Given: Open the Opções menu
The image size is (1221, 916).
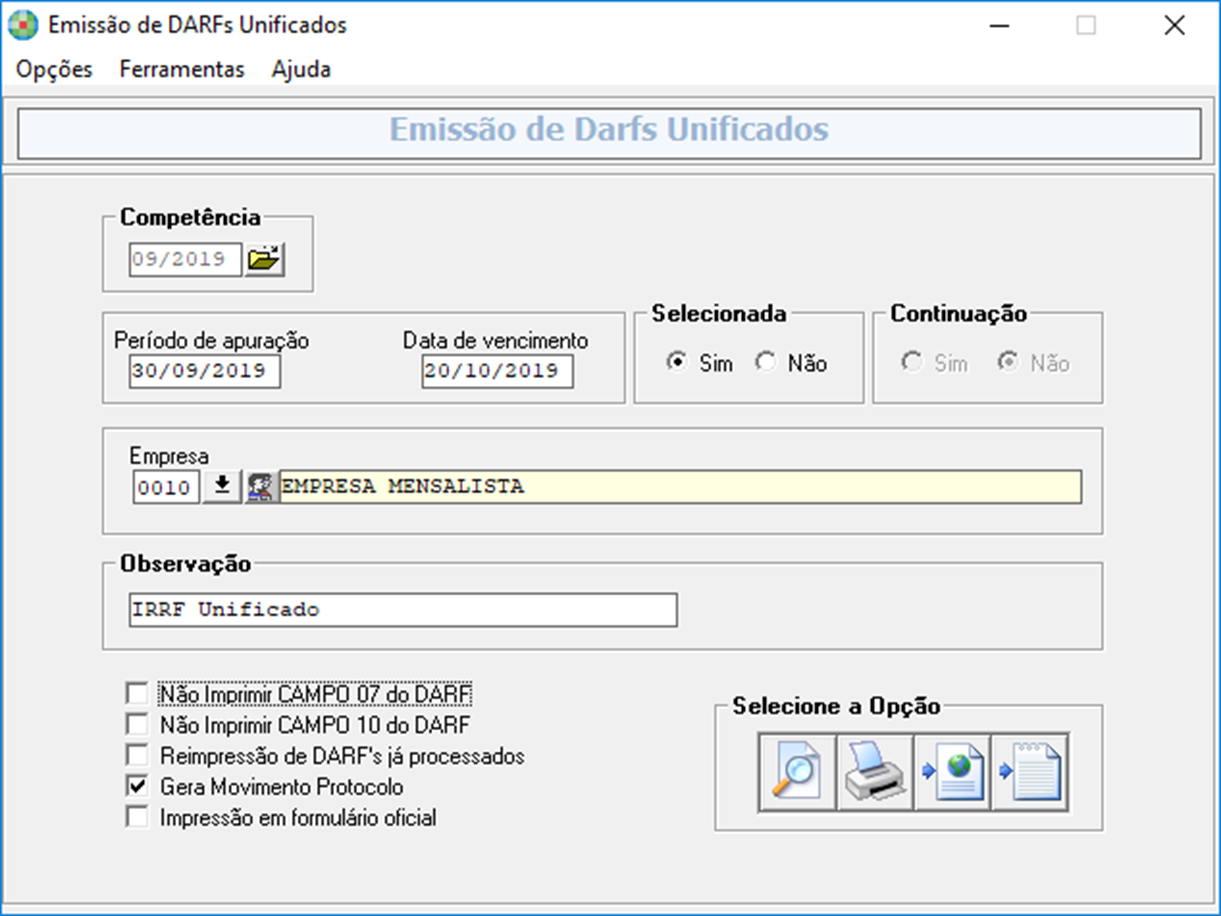Looking at the screenshot, I should click(x=55, y=70).
